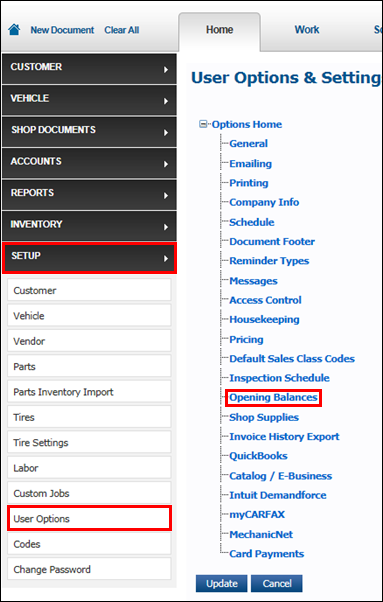The width and height of the screenshot is (383, 602).
Task: Open Document Footer options
Action: pyautogui.click(x=272, y=241)
